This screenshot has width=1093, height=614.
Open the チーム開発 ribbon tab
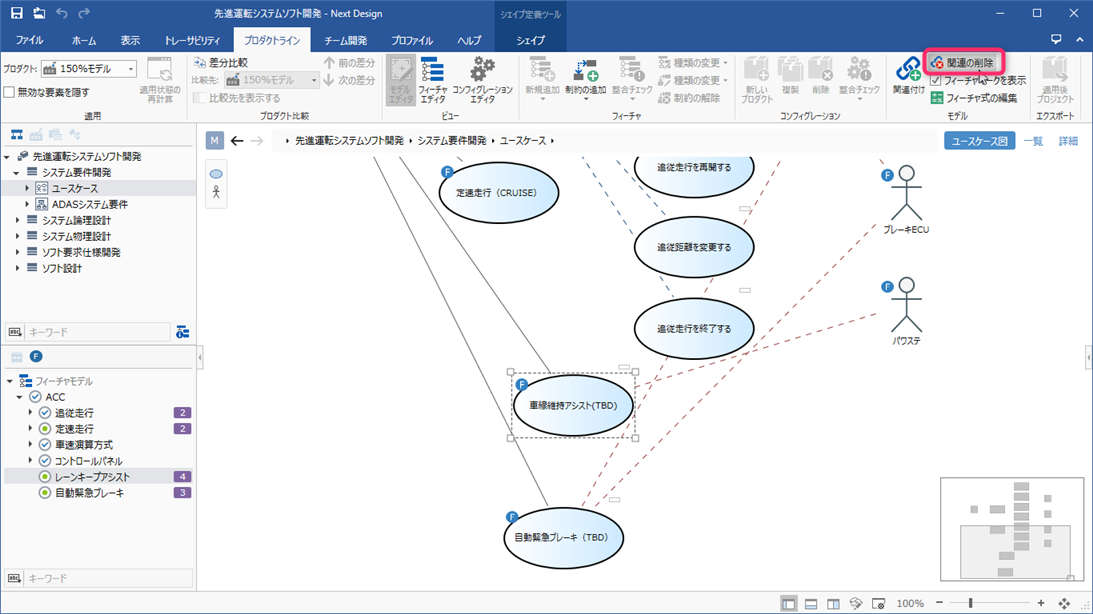[x=345, y=41]
